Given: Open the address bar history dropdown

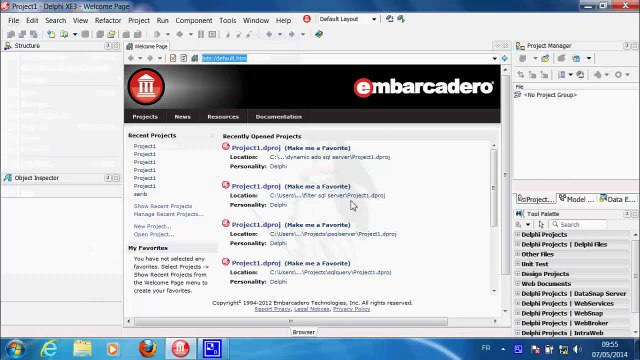Looking at the screenshot, I should click(495, 58).
